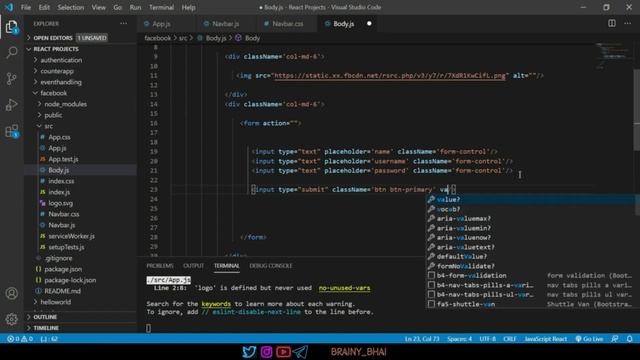Viewport: 640px width, 360px height.
Task: Click the feedback icon in status bar
Action: [x=615, y=339]
